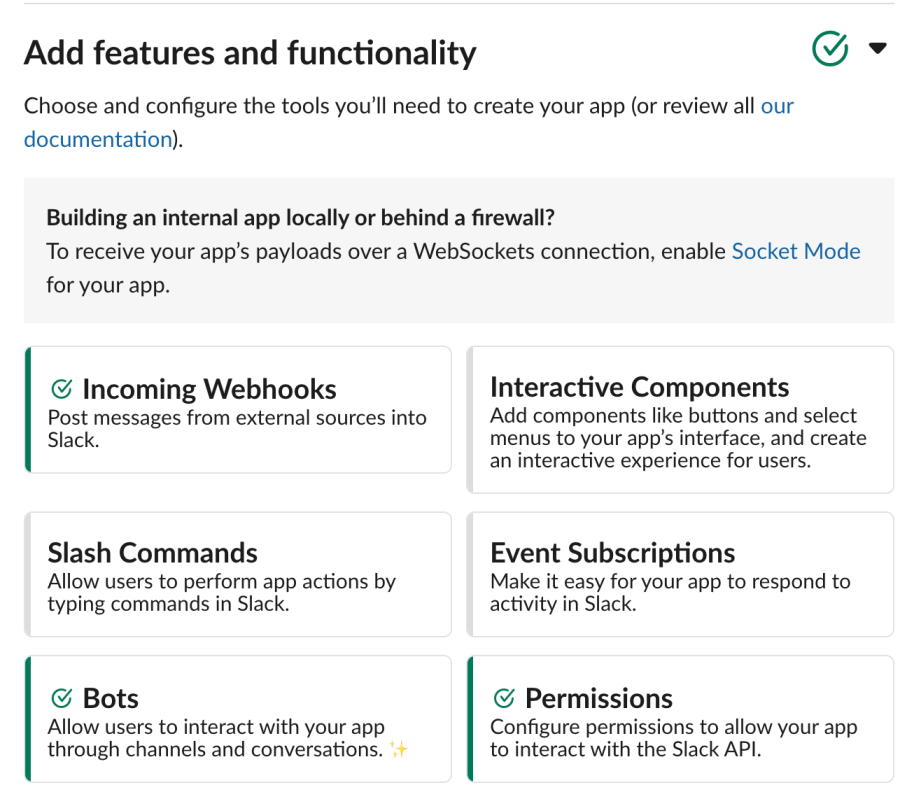Click the 'Building an internal app locally' heading
Viewport: 921px width, 806px height.
pos(300,217)
